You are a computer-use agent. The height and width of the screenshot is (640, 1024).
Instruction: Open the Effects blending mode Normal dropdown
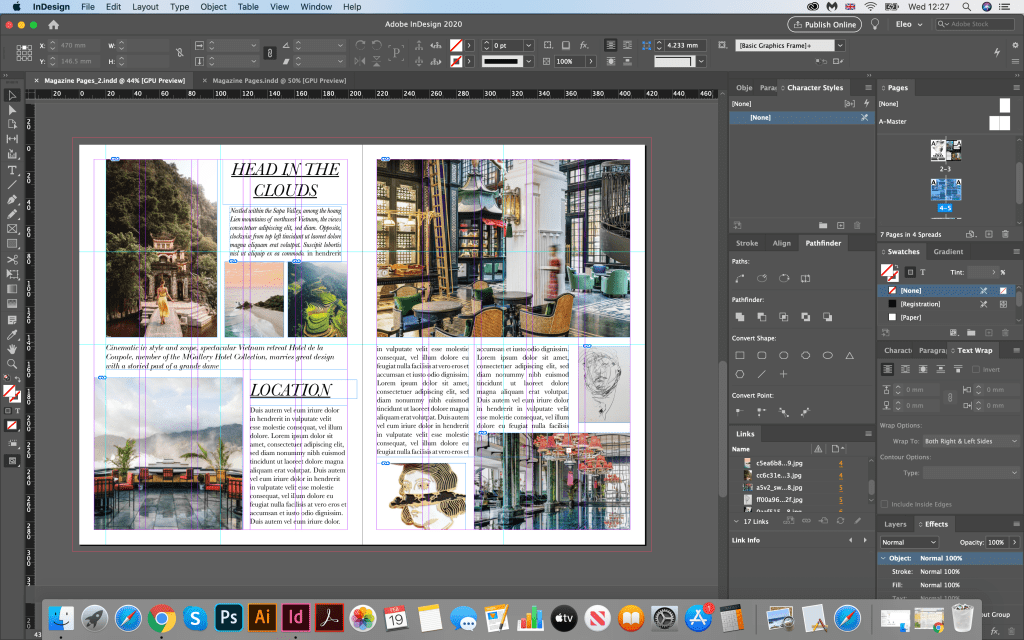[x=910, y=542]
